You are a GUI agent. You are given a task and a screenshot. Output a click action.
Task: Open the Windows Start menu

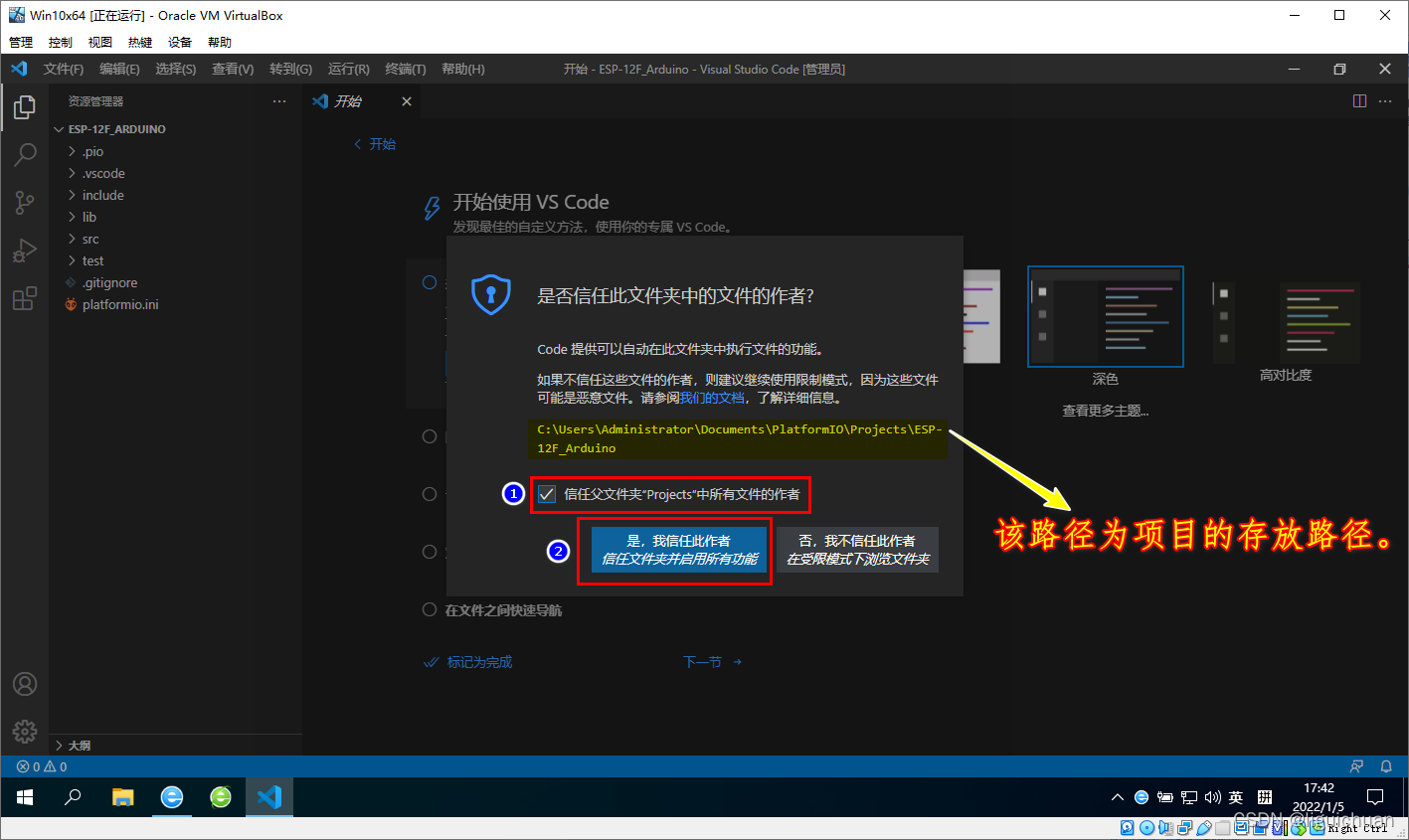point(25,797)
